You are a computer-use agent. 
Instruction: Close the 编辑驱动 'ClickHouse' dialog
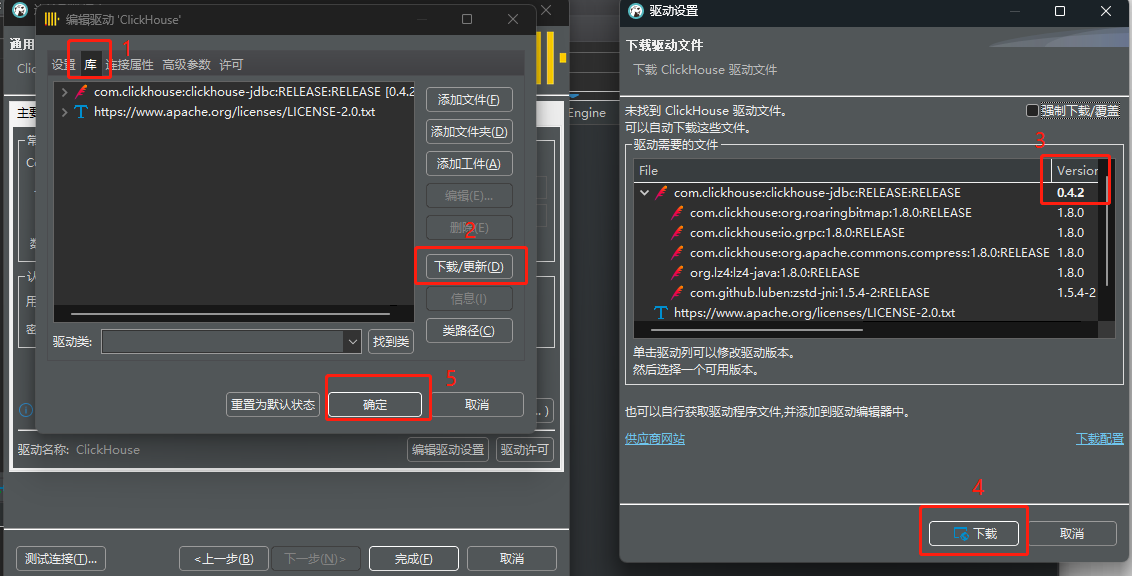(x=513, y=19)
